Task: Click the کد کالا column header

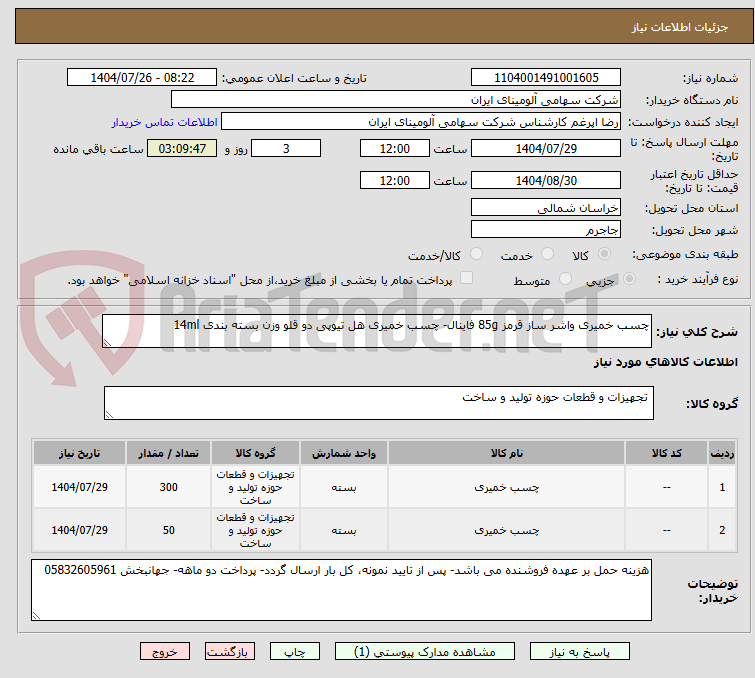Action: (666, 453)
